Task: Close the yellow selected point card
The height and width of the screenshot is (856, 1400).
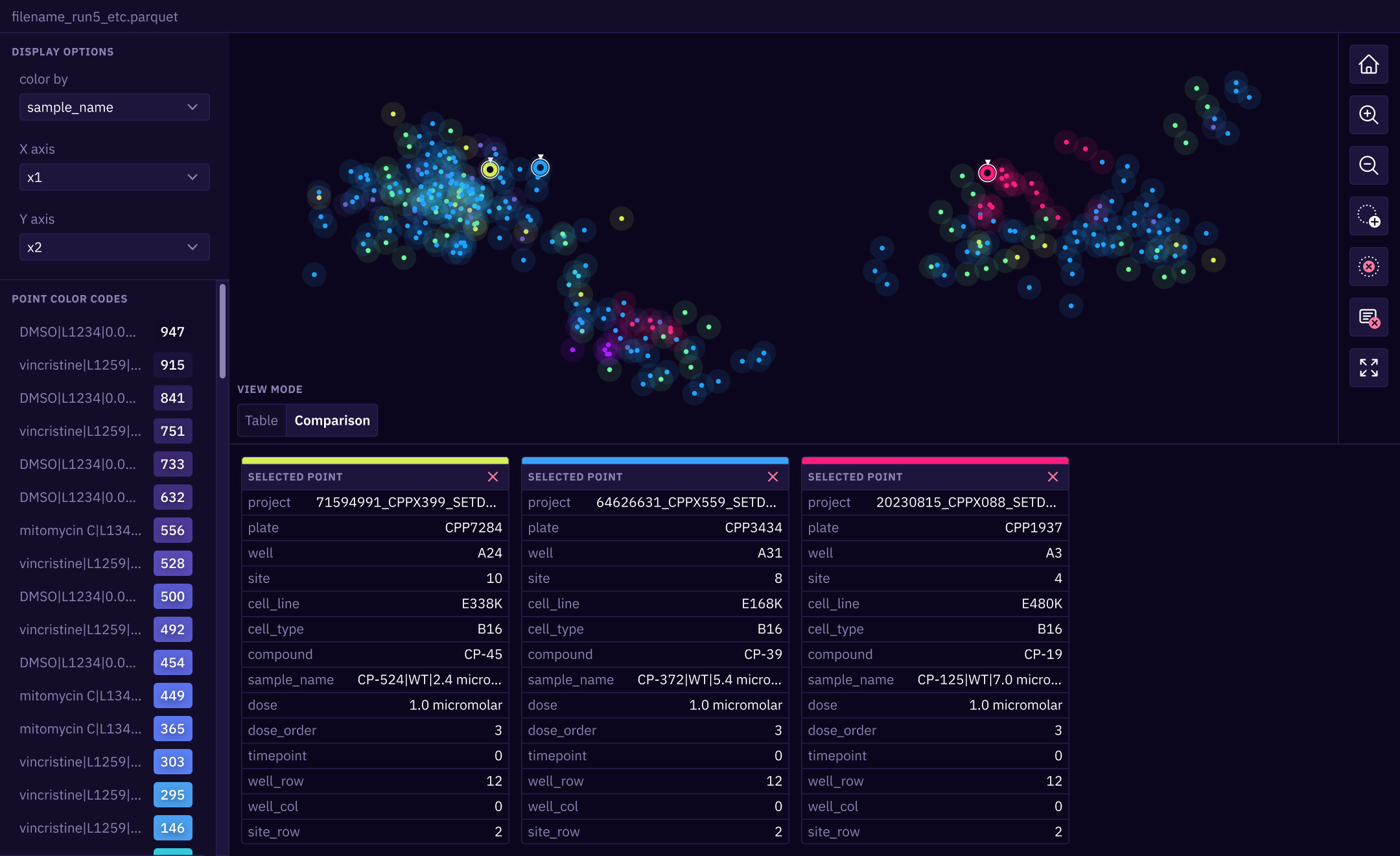Action: (493, 477)
